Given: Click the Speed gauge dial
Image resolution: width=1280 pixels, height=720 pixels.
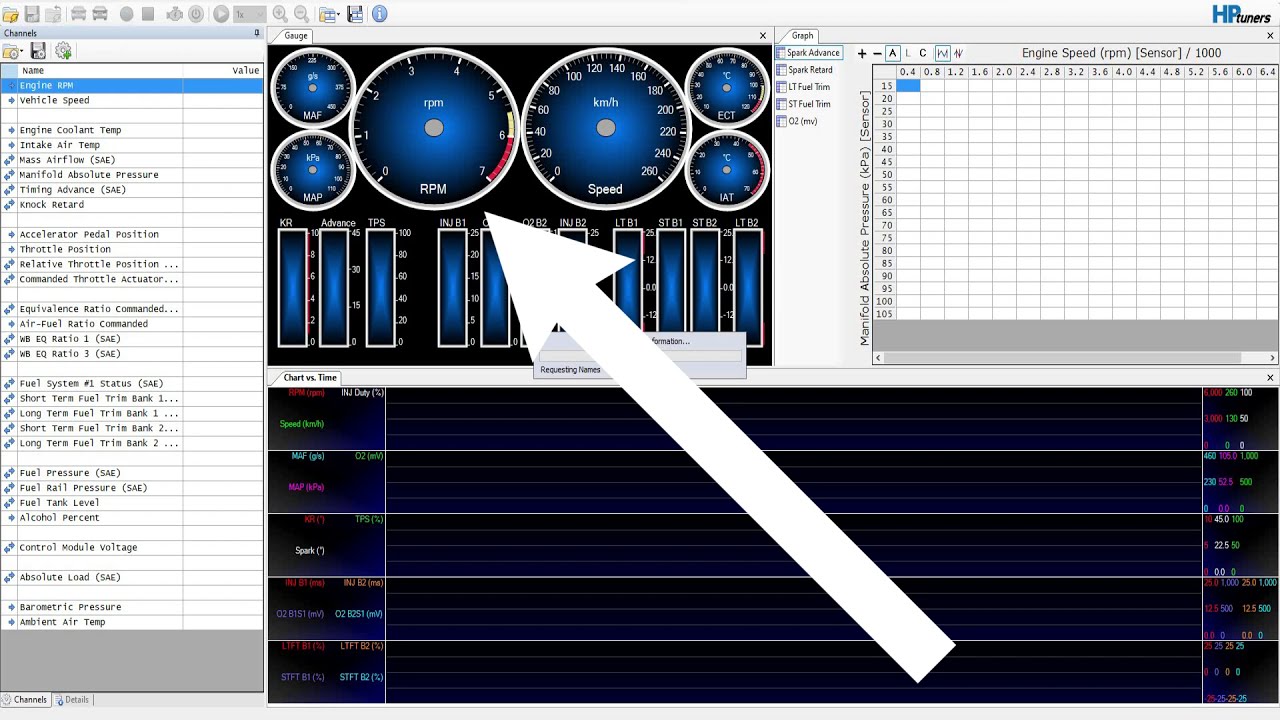Looking at the screenshot, I should tap(605, 128).
